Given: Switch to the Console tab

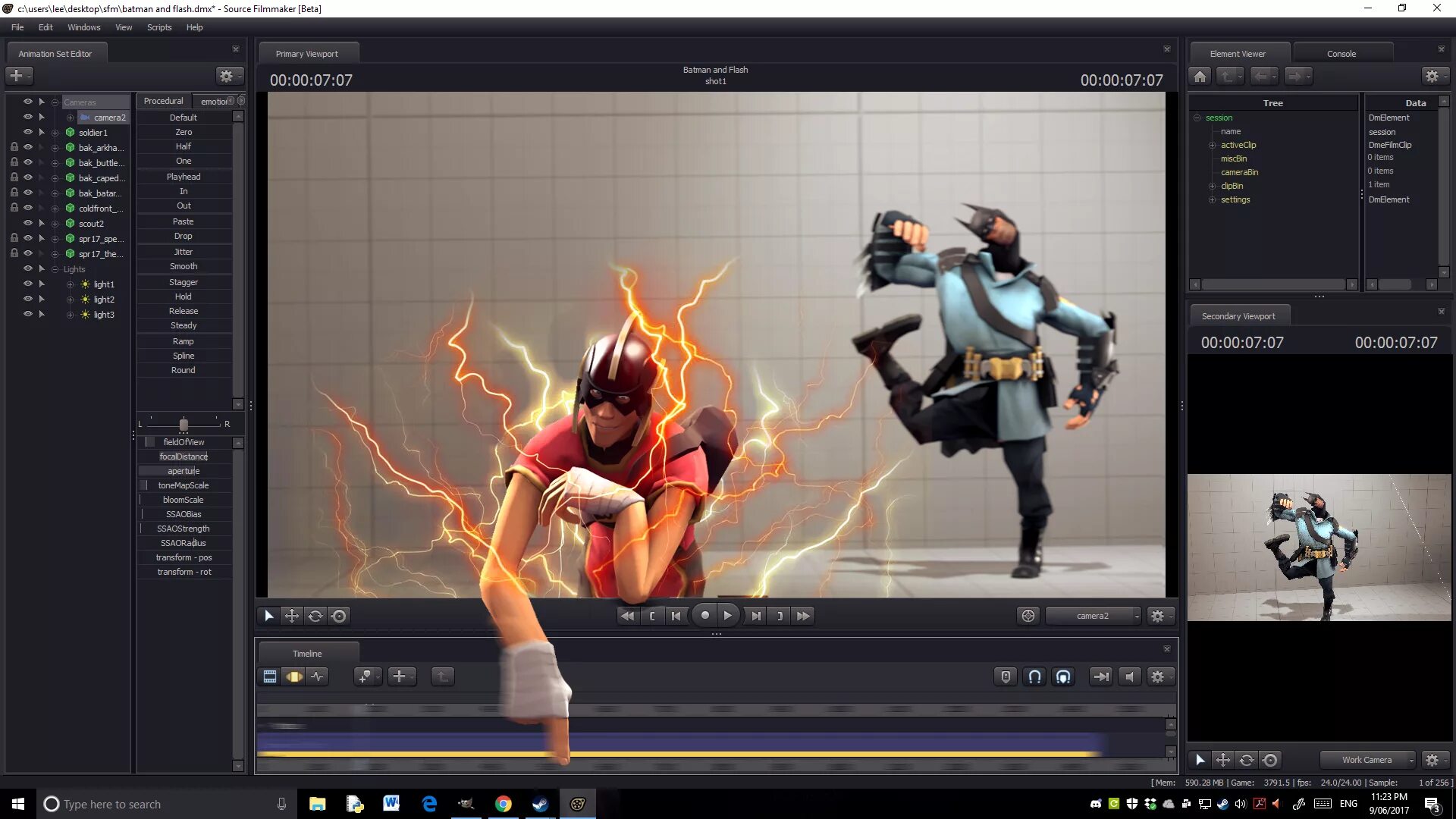Looking at the screenshot, I should tap(1341, 54).
